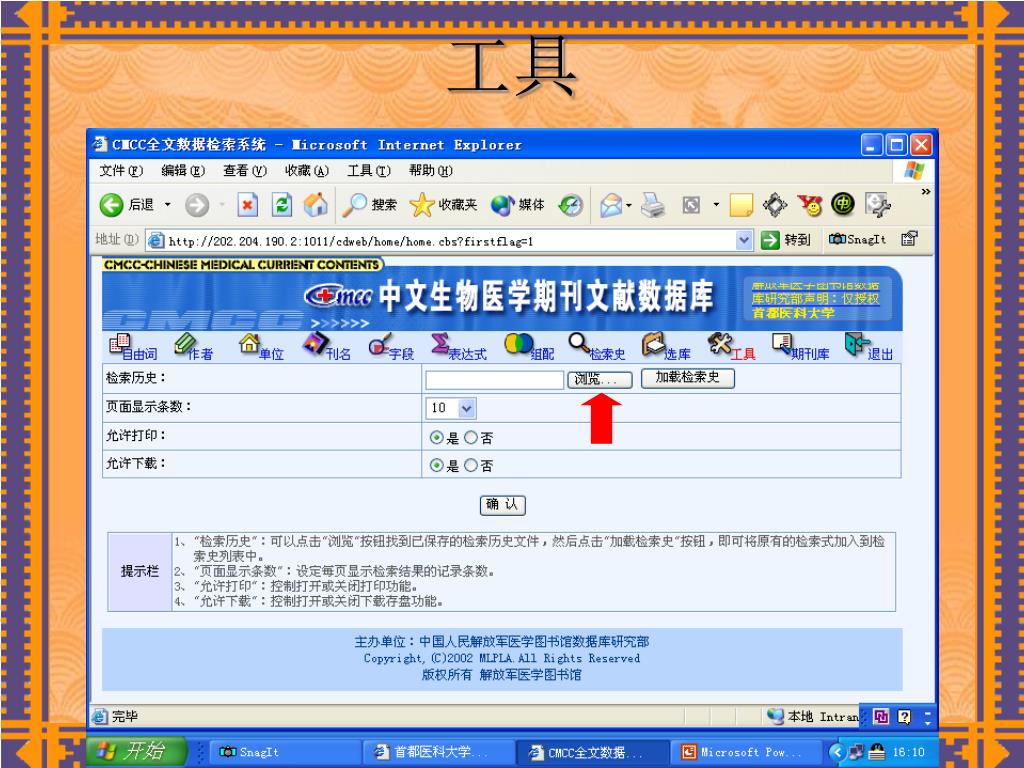1024x768 pixels.
Task: Expand the address bar URL dropdown arrow
Action: tap(744, 240)
